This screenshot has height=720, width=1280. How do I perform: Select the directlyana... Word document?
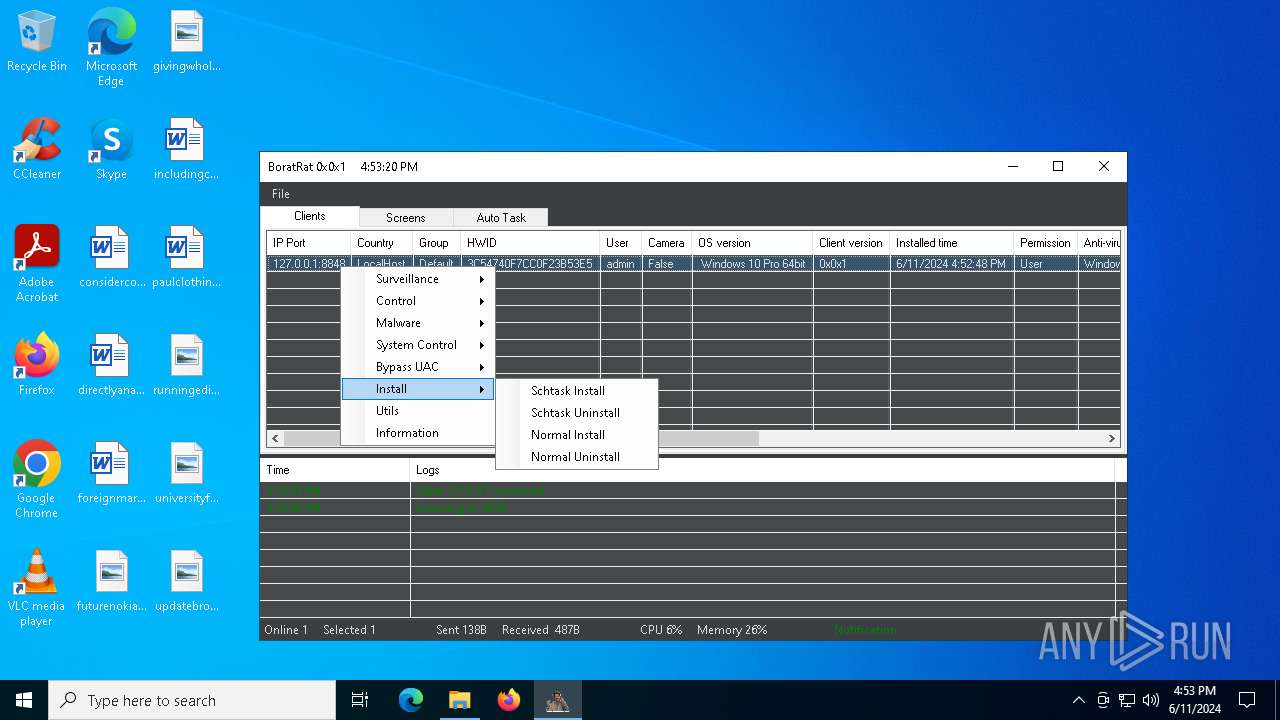[x=111, y=365]
